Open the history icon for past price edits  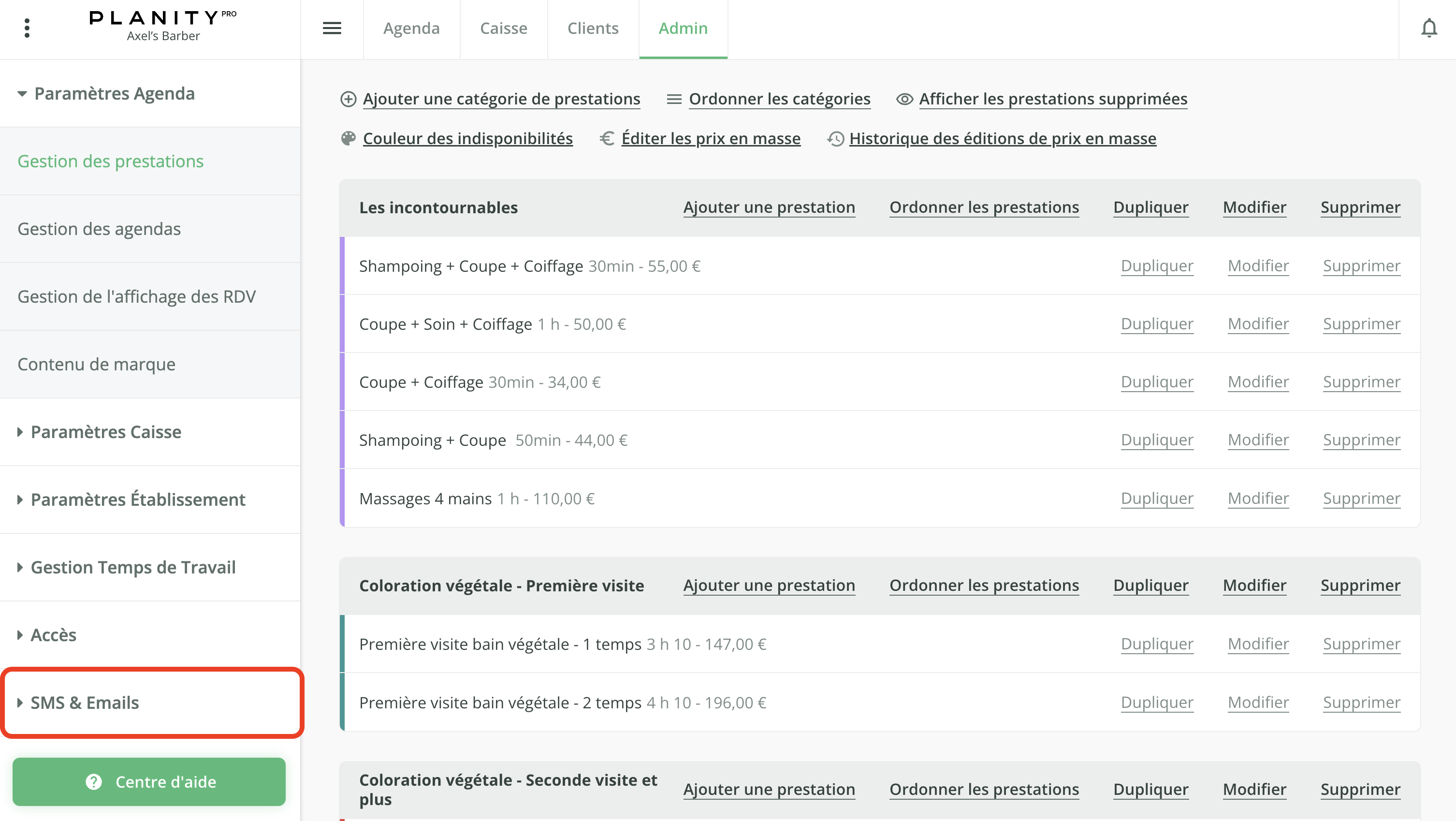pos(835,138)
